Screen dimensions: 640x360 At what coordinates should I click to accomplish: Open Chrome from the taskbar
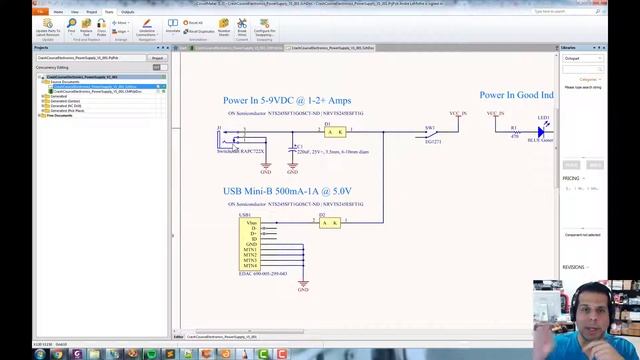58,354
